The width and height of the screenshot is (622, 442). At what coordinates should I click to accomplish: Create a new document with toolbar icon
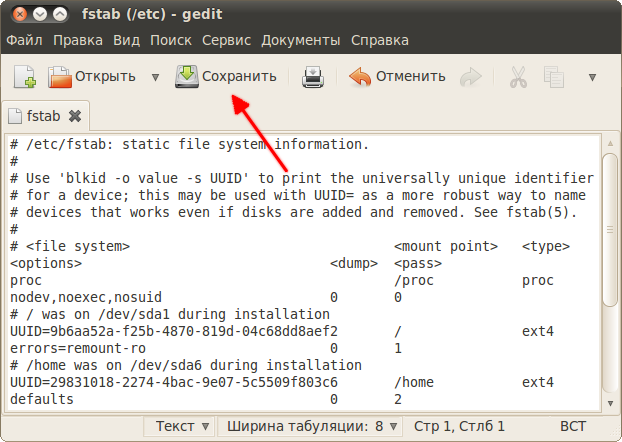(x=25, y=76)
